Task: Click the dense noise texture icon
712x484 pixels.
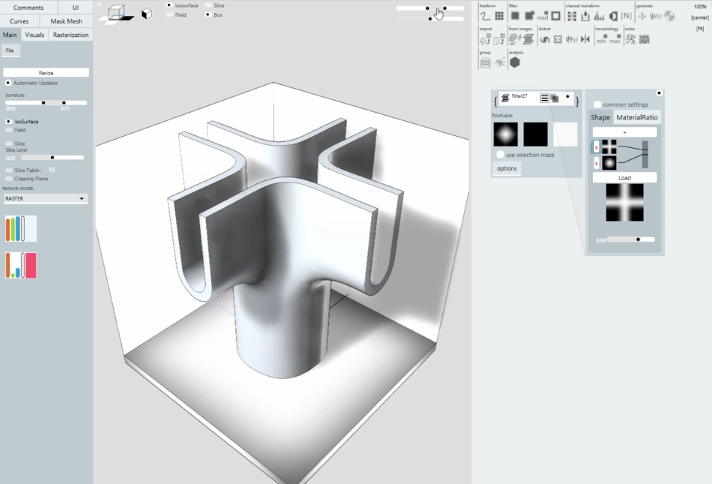Action: [x=644, y=40]
